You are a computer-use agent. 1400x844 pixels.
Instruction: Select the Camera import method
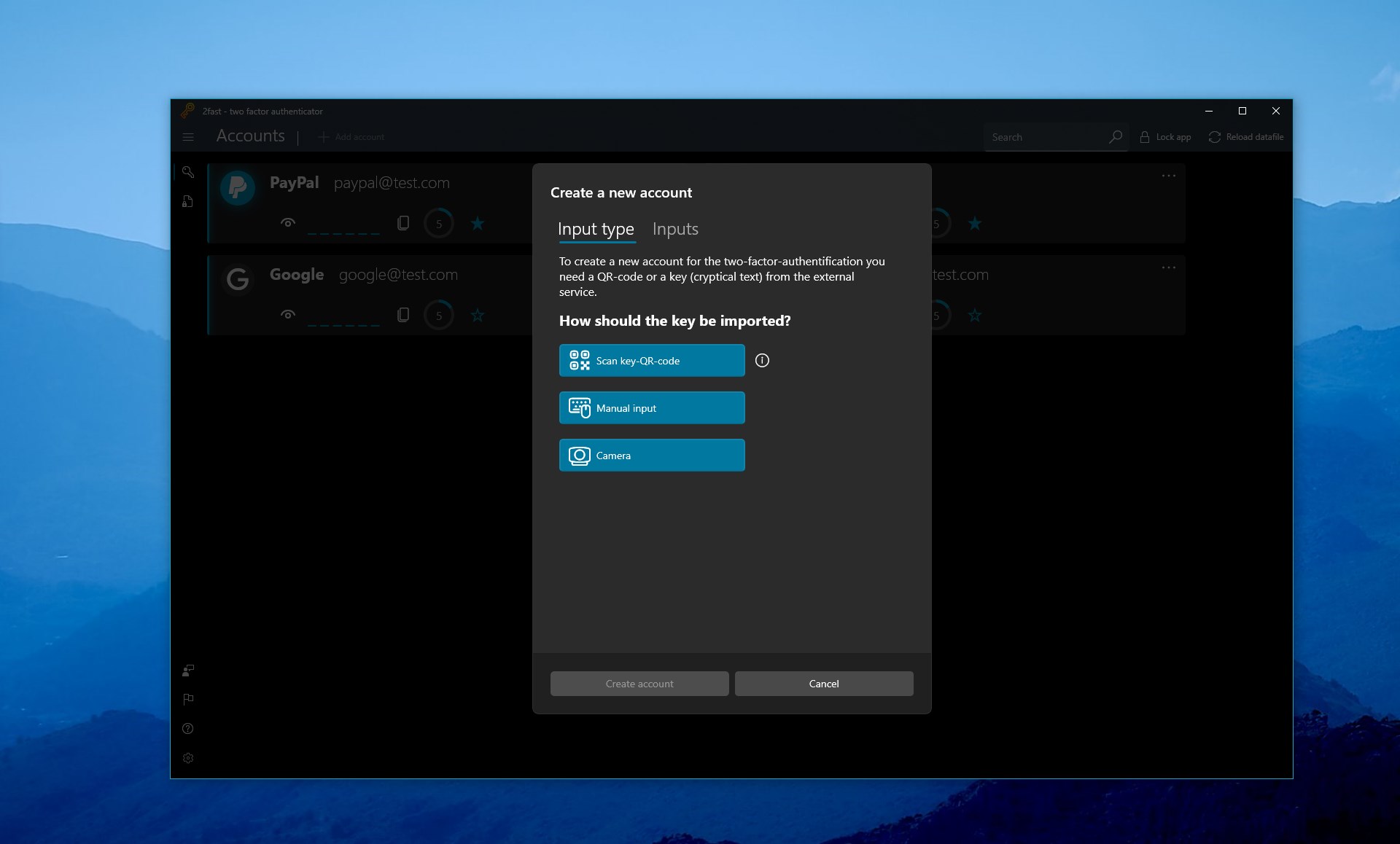point(651,455)
